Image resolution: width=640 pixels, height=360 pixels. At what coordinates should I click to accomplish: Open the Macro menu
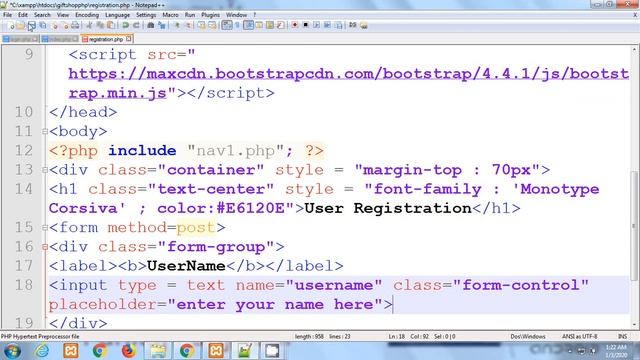point(170,15)
